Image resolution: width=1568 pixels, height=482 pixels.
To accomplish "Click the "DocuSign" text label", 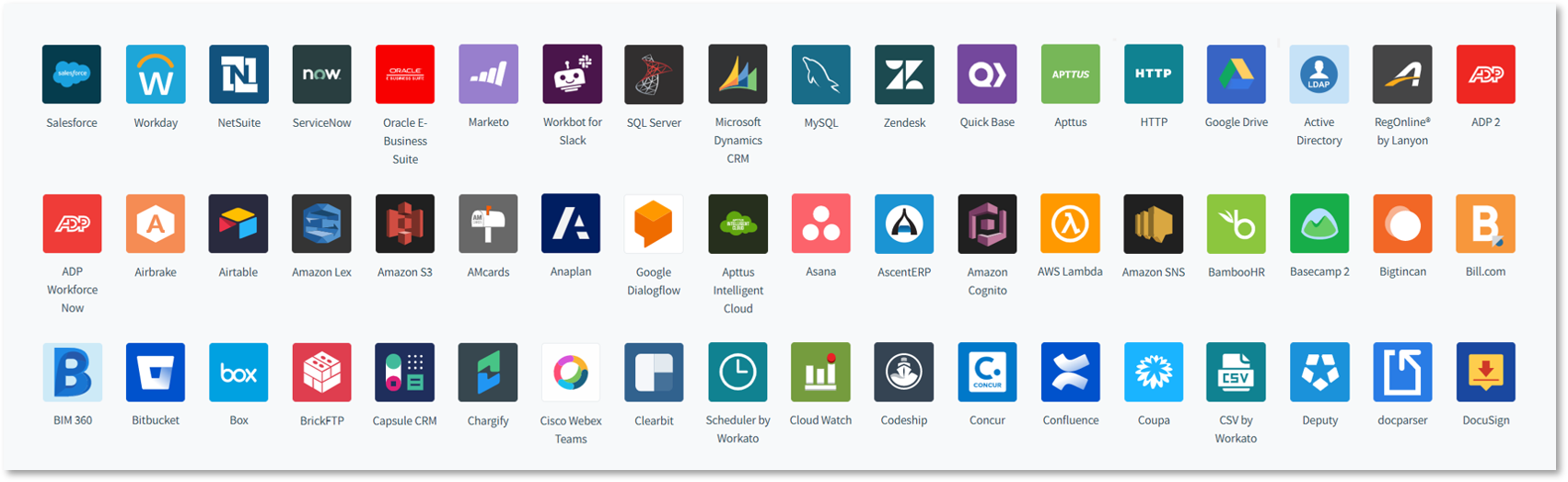I will click(x=1486, y=420).
